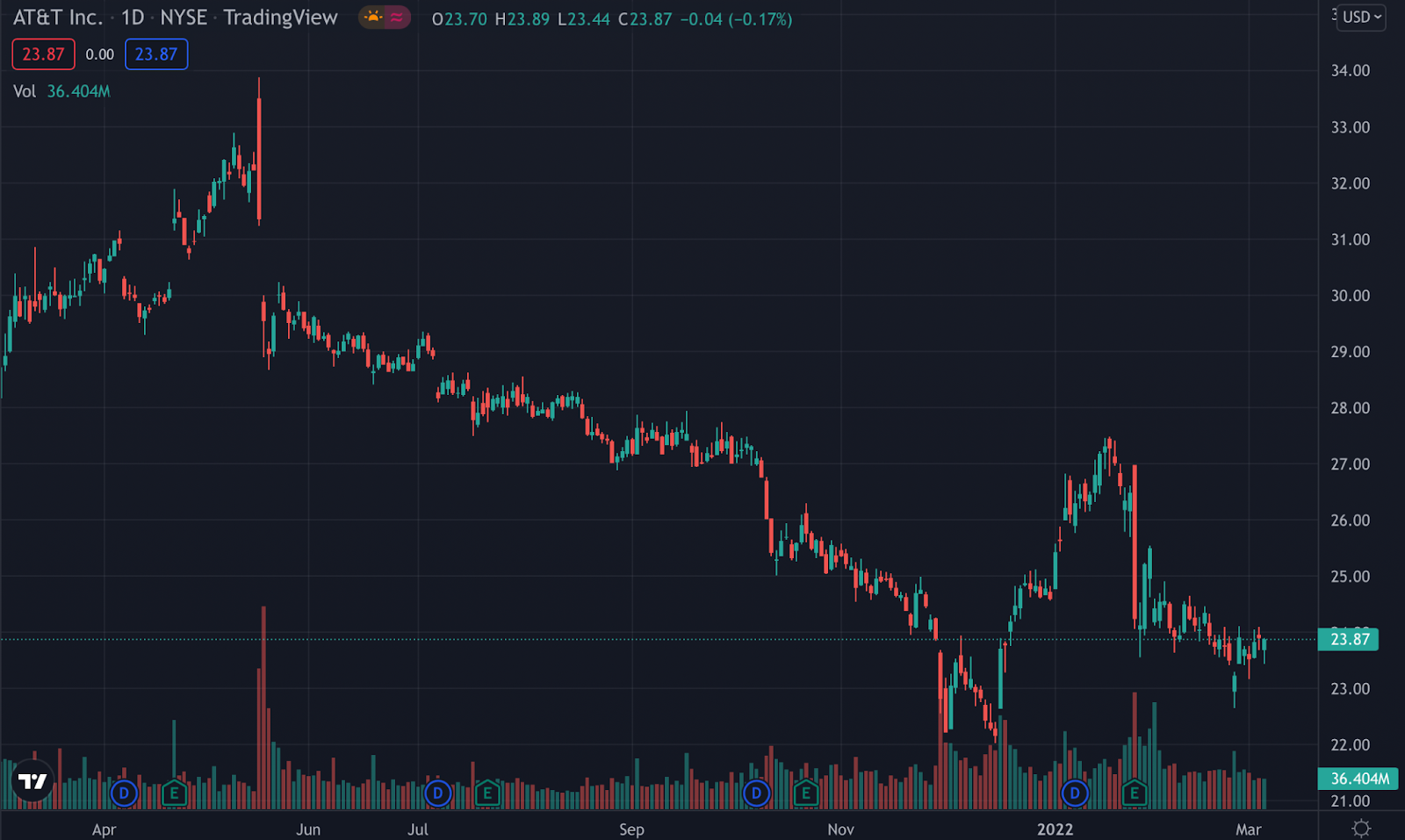Open the dividend marker nearest the Apr label
This screenshot has width=1405, height=840.
click(x=124, y=793)
